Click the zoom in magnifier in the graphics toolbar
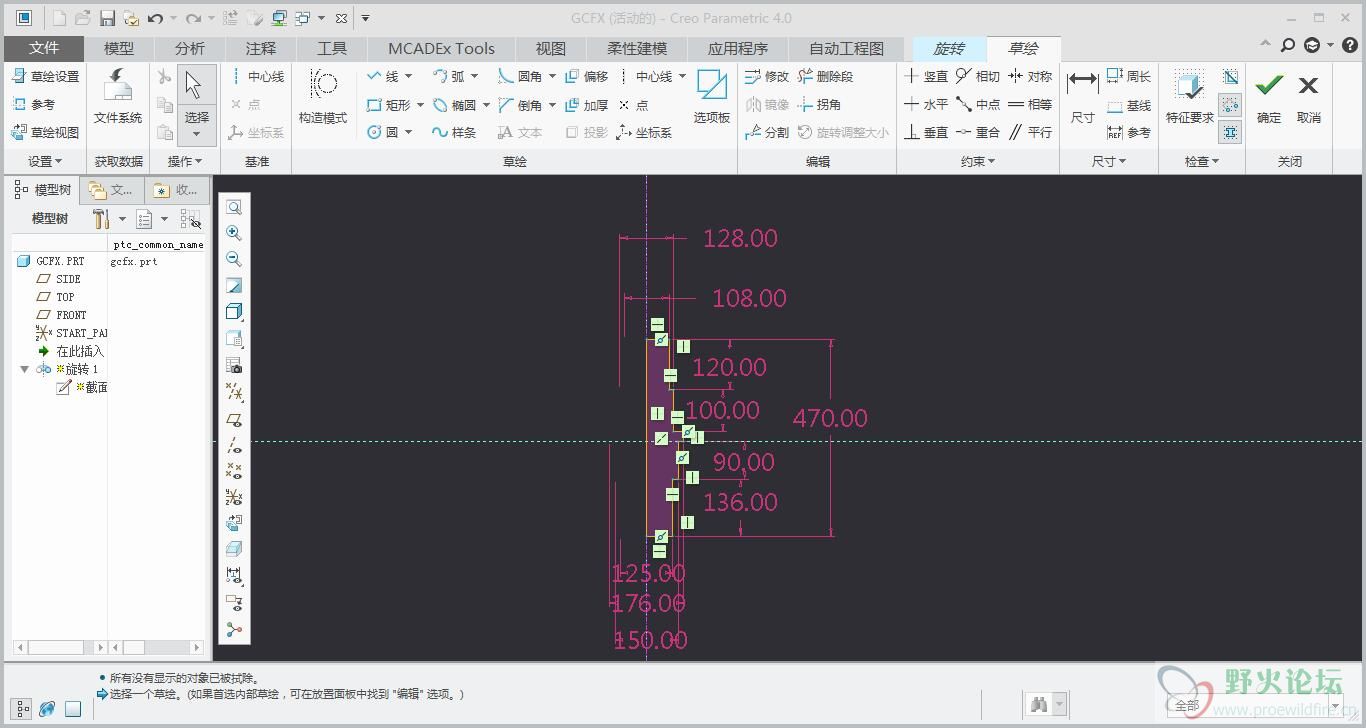Screen dimensions: 1366x728 point(234,233)
